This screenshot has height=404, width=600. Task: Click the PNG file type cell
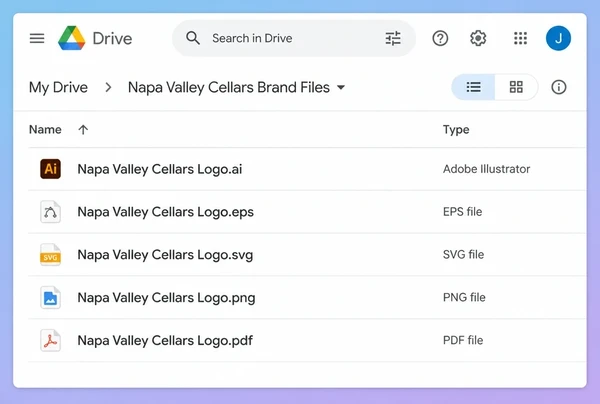click(464, 297)
